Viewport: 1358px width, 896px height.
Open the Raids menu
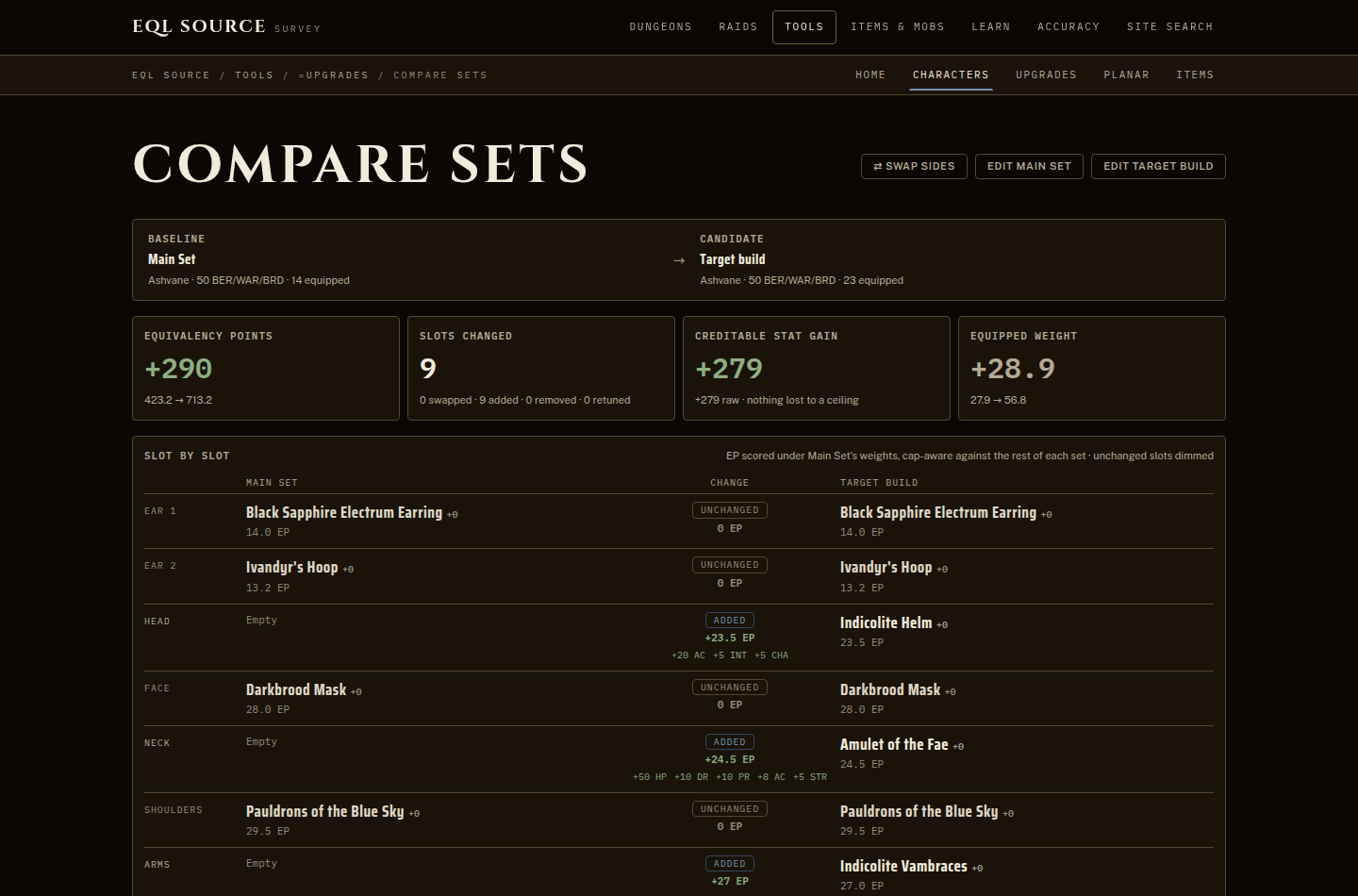coord(738,27)
